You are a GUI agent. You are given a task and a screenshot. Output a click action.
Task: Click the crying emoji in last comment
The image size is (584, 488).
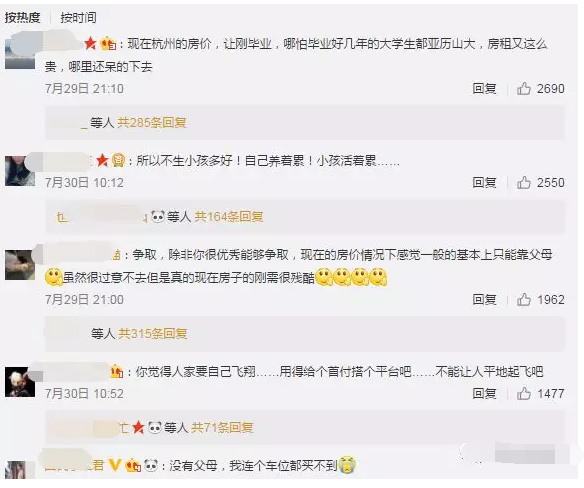coord(347,465)
